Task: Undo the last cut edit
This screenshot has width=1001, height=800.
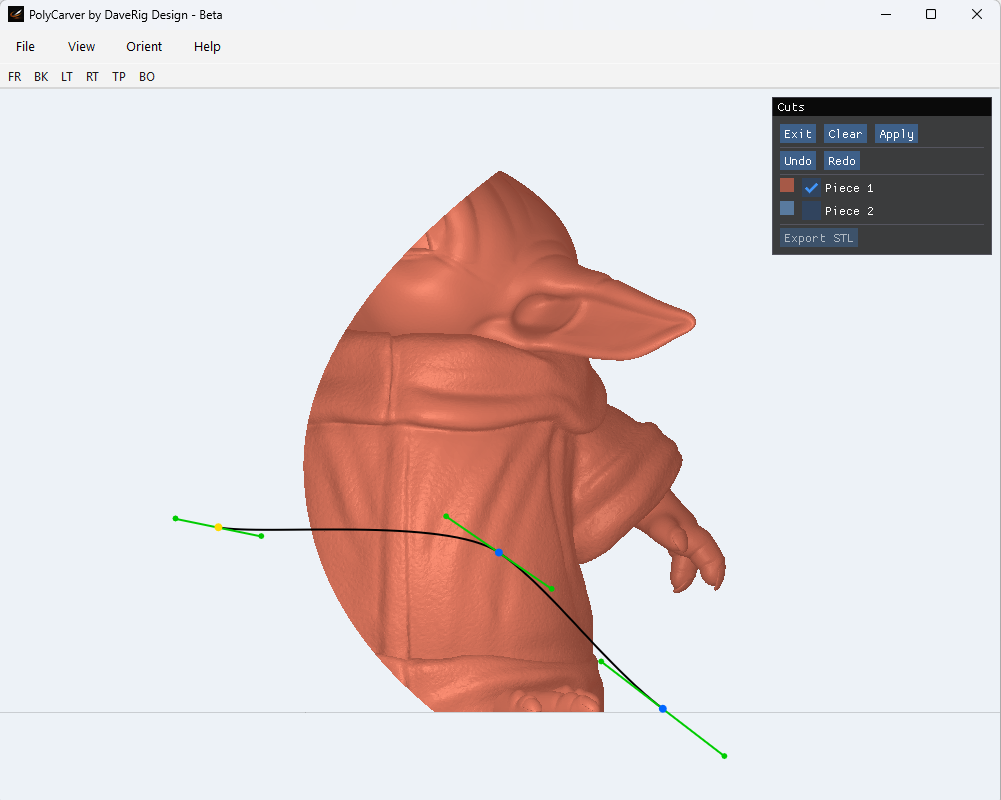Action: pos(797,161)
